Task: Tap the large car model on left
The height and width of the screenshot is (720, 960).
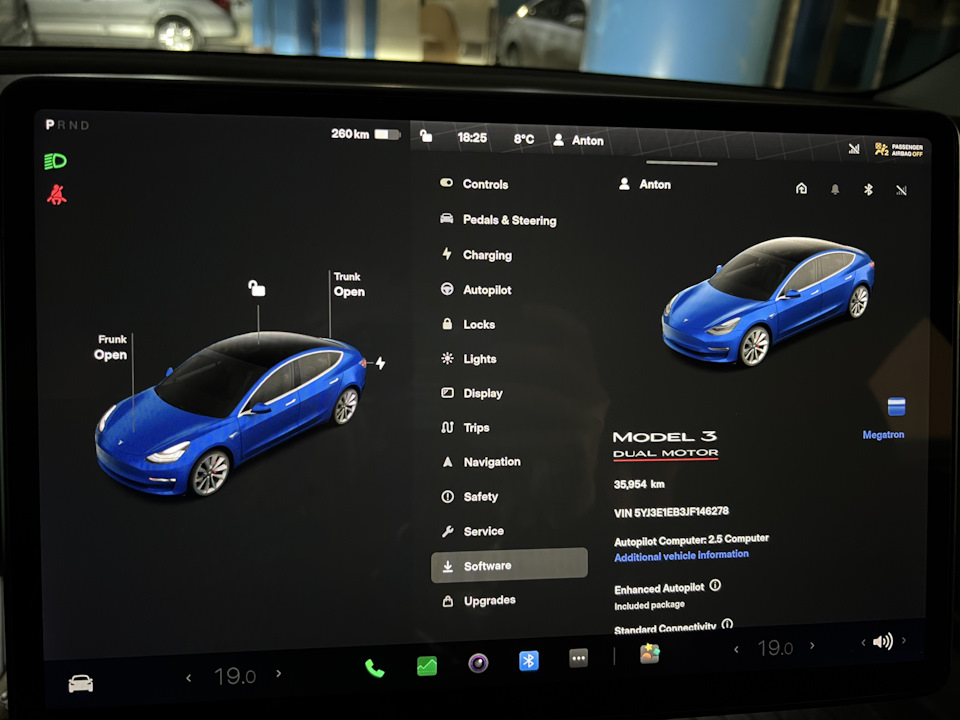Action: click(x=230, y=413)
